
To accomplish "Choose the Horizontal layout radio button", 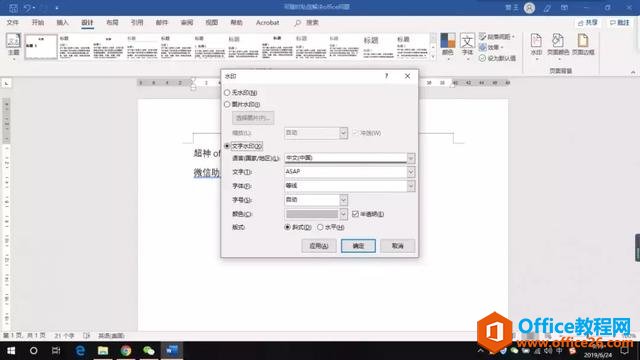I will (x=320, y=227).
